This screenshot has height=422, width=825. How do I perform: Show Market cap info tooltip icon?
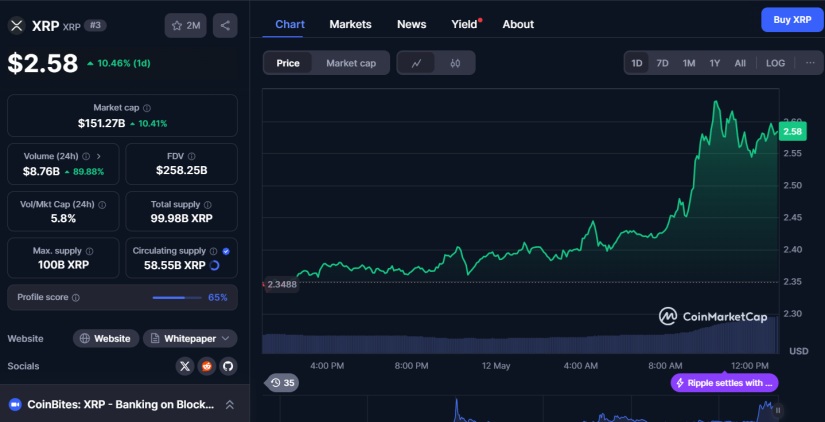pyautogui.click(x=147, y=108)
